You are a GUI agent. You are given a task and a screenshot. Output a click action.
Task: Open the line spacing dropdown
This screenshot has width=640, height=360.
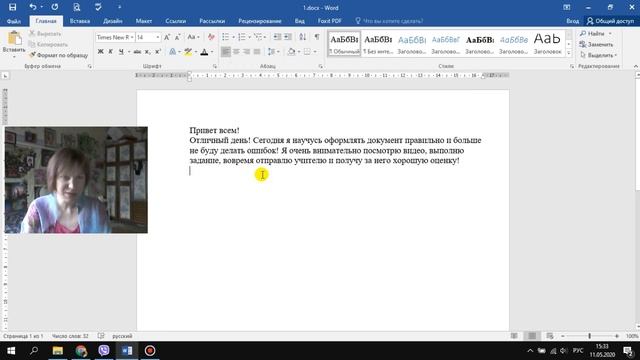(x=273, y=52)
